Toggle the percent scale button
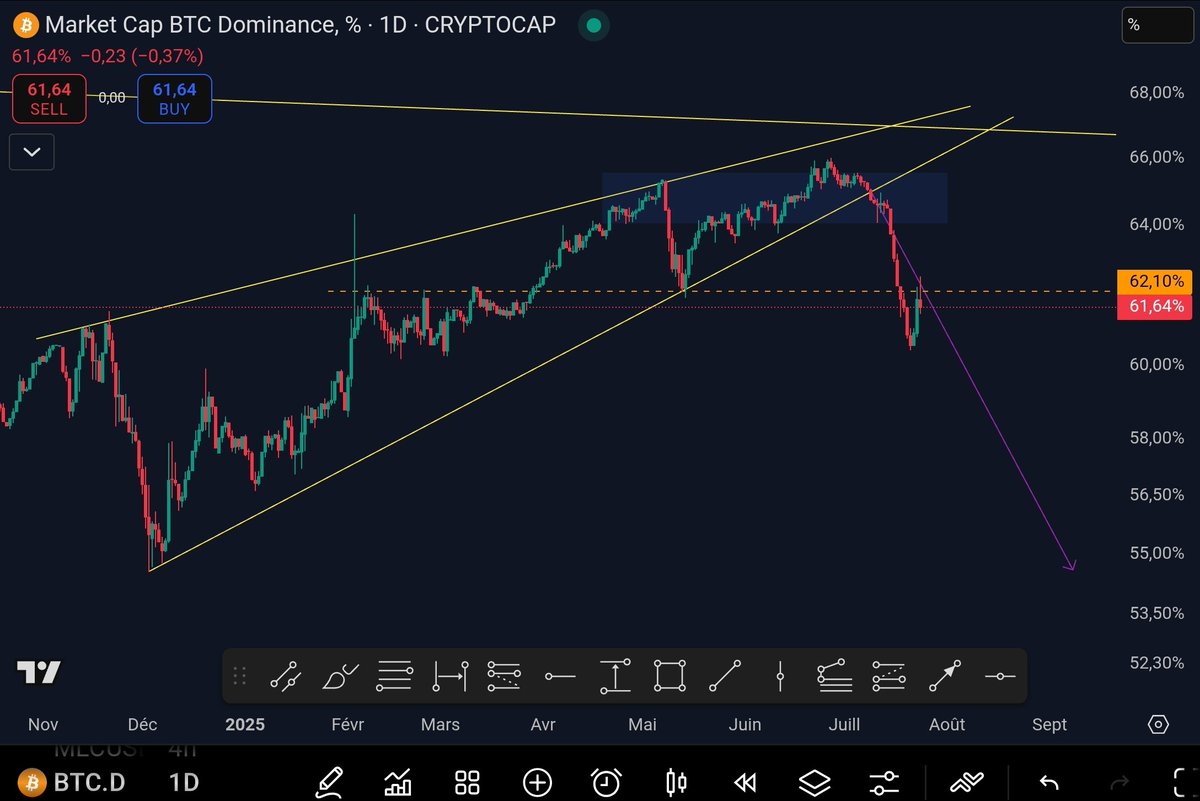The width and height of the screenshot is (1200, 801). (x=1157, y=26)
